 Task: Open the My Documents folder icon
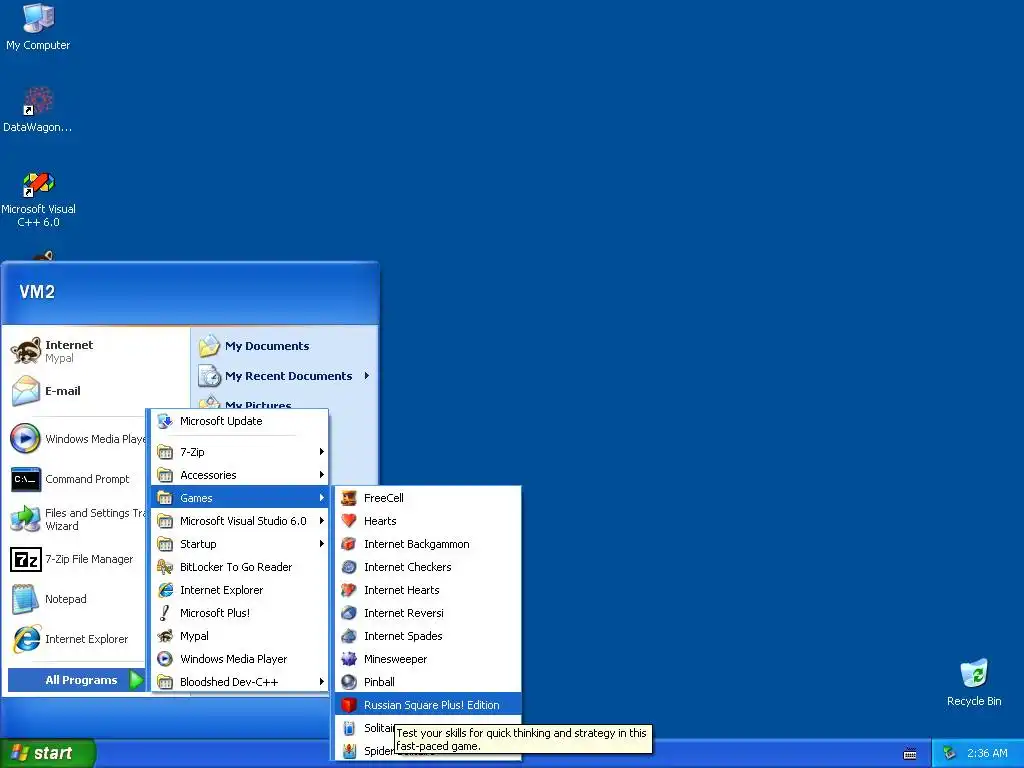[x=209, y=346]
